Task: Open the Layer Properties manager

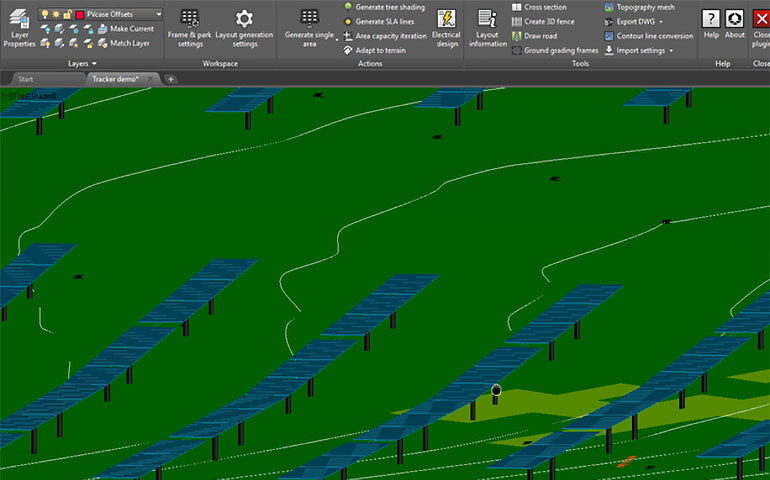Action: pos(19,28)
